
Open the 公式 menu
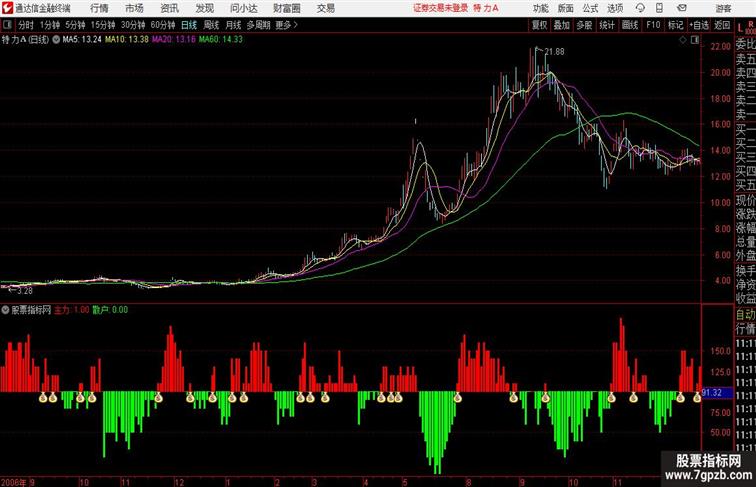590,8
